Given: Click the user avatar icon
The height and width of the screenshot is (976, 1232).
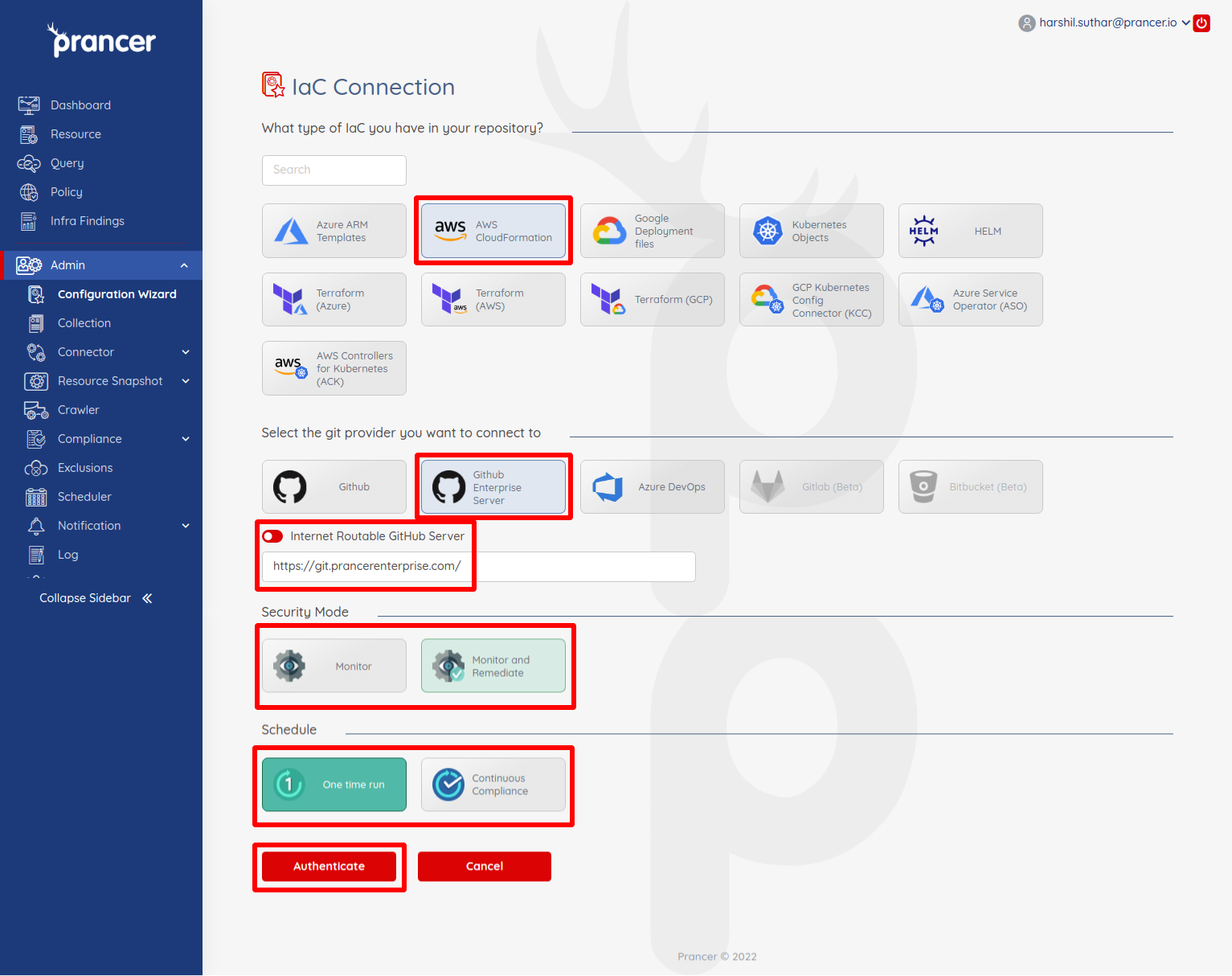Looking at the screenshot, I should (1027, 23).
